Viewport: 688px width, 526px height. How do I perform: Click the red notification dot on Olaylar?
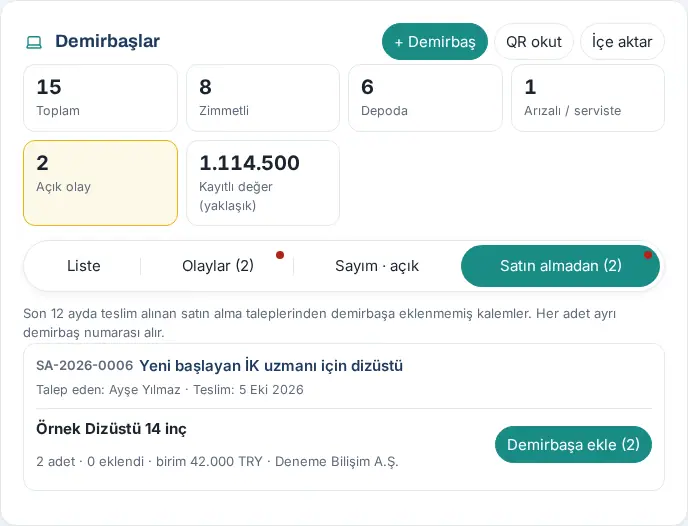pos(280,255)
